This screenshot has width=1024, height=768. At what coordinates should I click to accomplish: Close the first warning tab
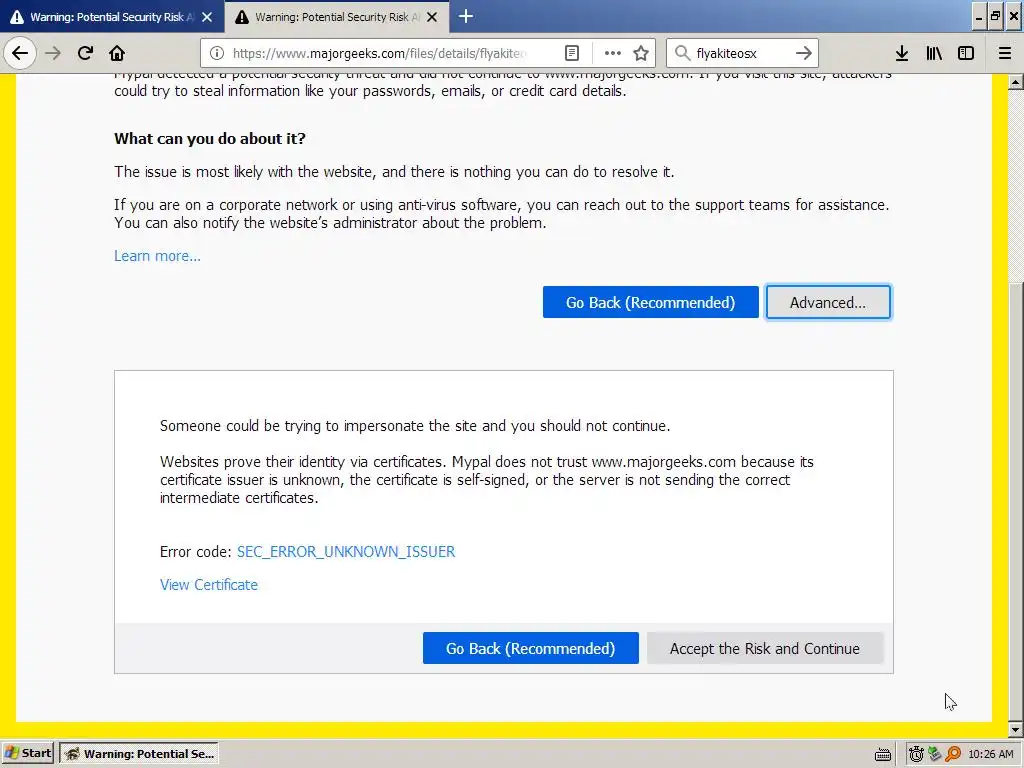[x=207, y=17]
